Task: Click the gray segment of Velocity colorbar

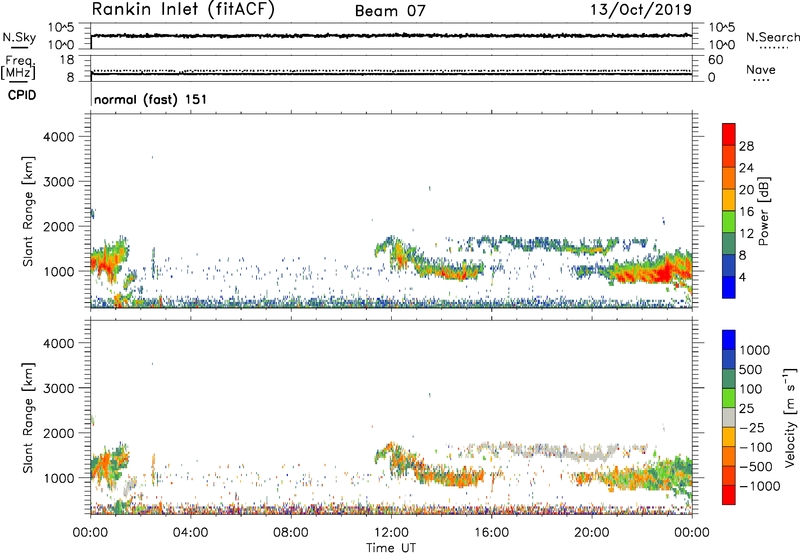Action: coord(729,418)
